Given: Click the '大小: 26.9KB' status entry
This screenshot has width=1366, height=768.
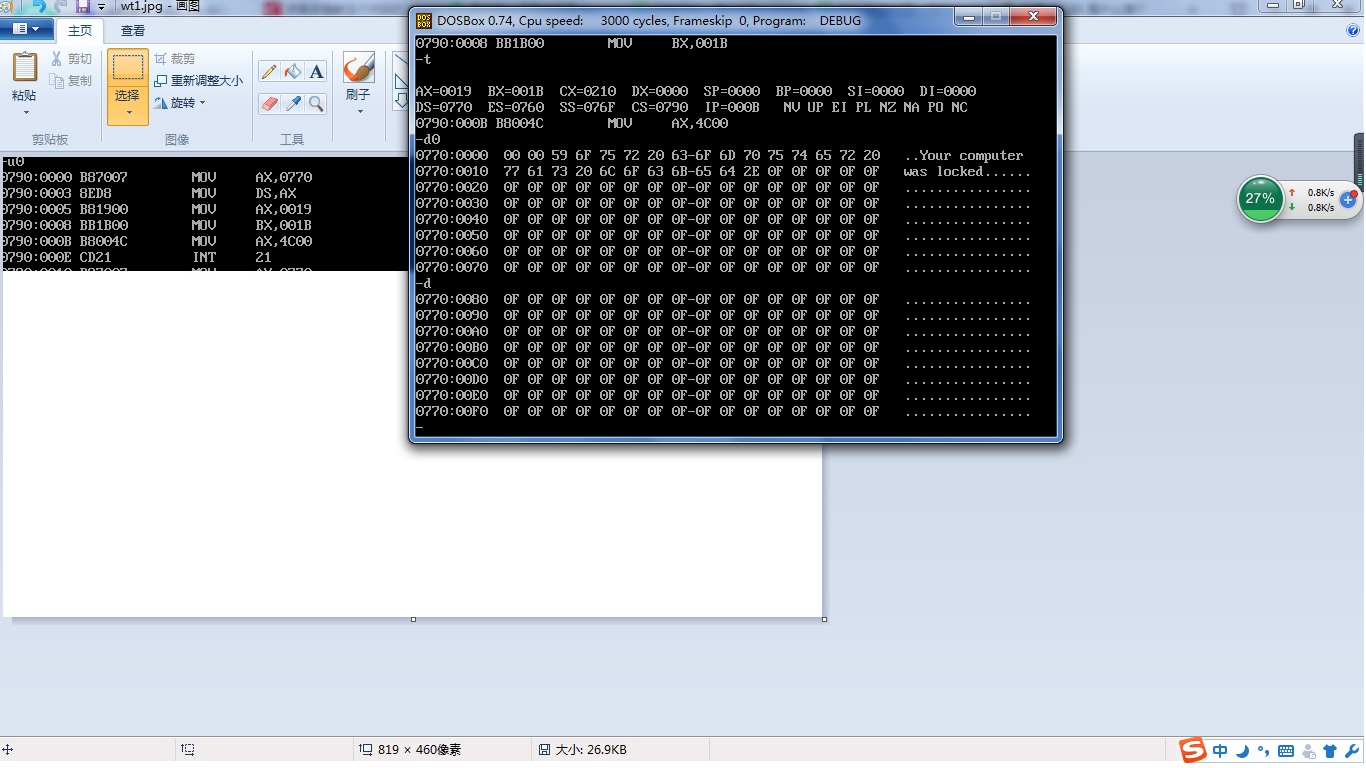Looking at the screenshot, I should click(x=582, y=750).
